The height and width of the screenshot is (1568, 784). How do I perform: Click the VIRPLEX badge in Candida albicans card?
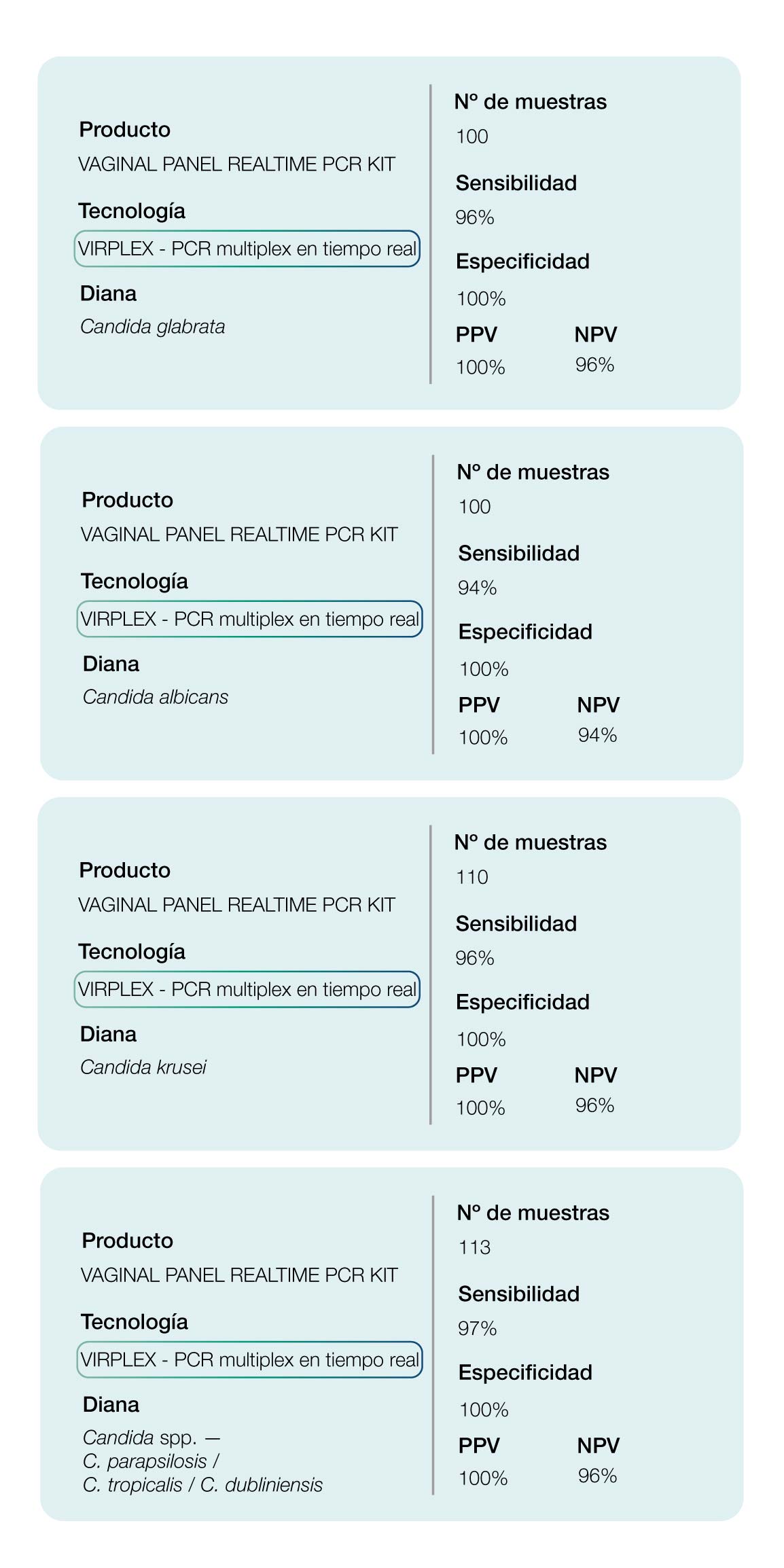249,619
